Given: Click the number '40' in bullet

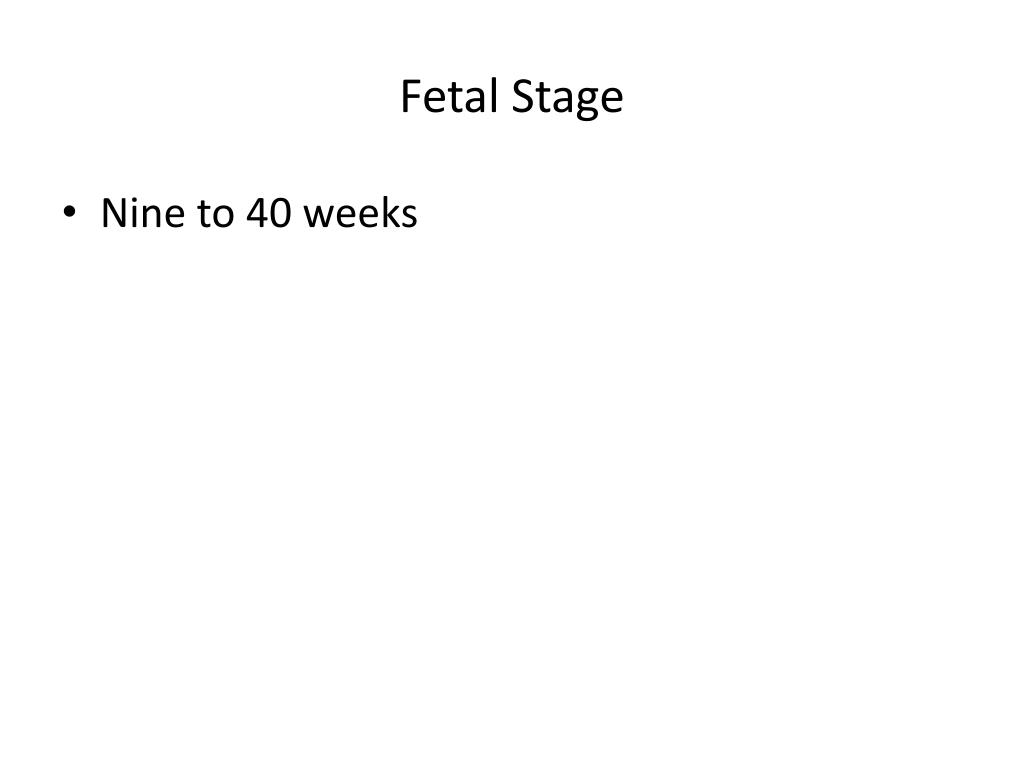Looking at the screenshot, I should [x=268, y=213].
